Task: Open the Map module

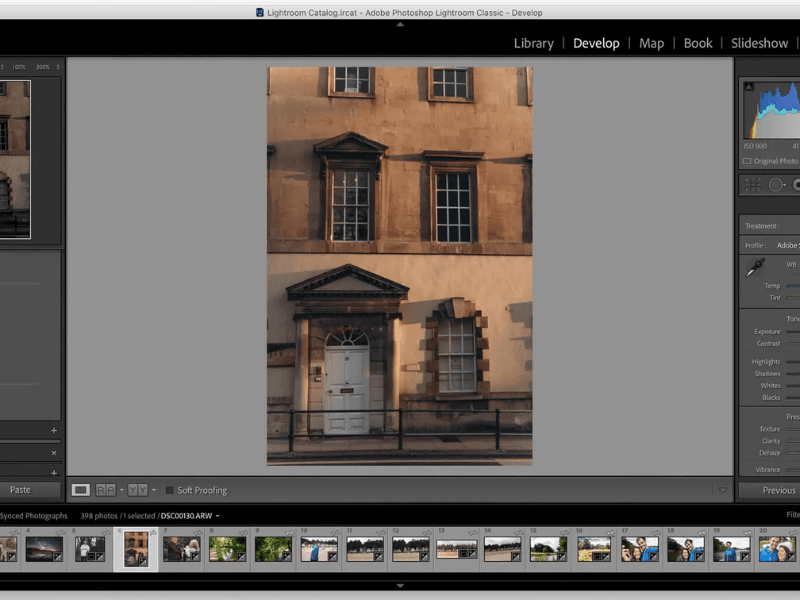Action: pos(652,43)
